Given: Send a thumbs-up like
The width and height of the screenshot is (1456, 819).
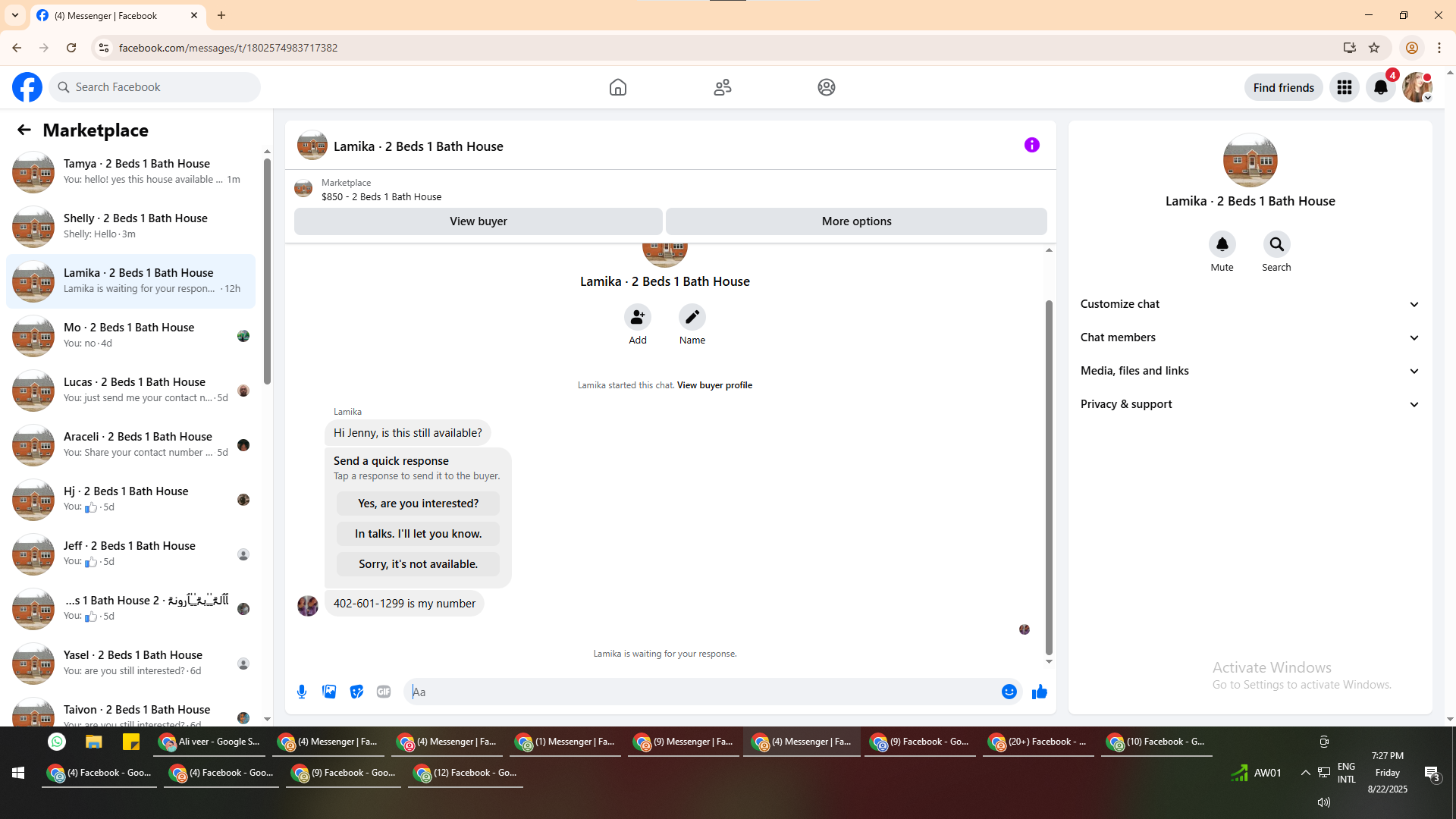Looking at the screenshot, I should click(1039, 692).
